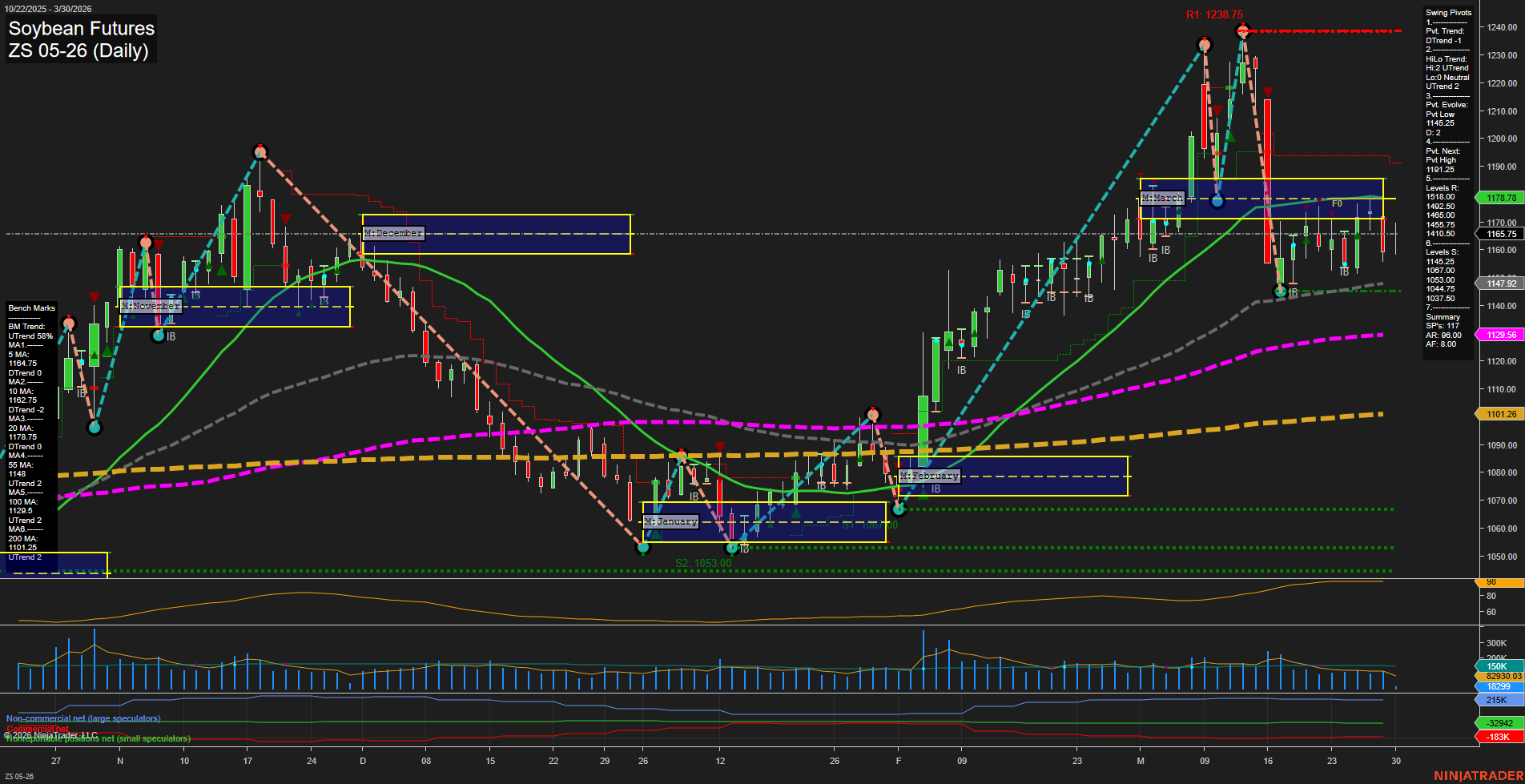Screen dimensions: 1525x784
Task: Click the -32942 net position marker
Action: click(x=1499, y=723)
